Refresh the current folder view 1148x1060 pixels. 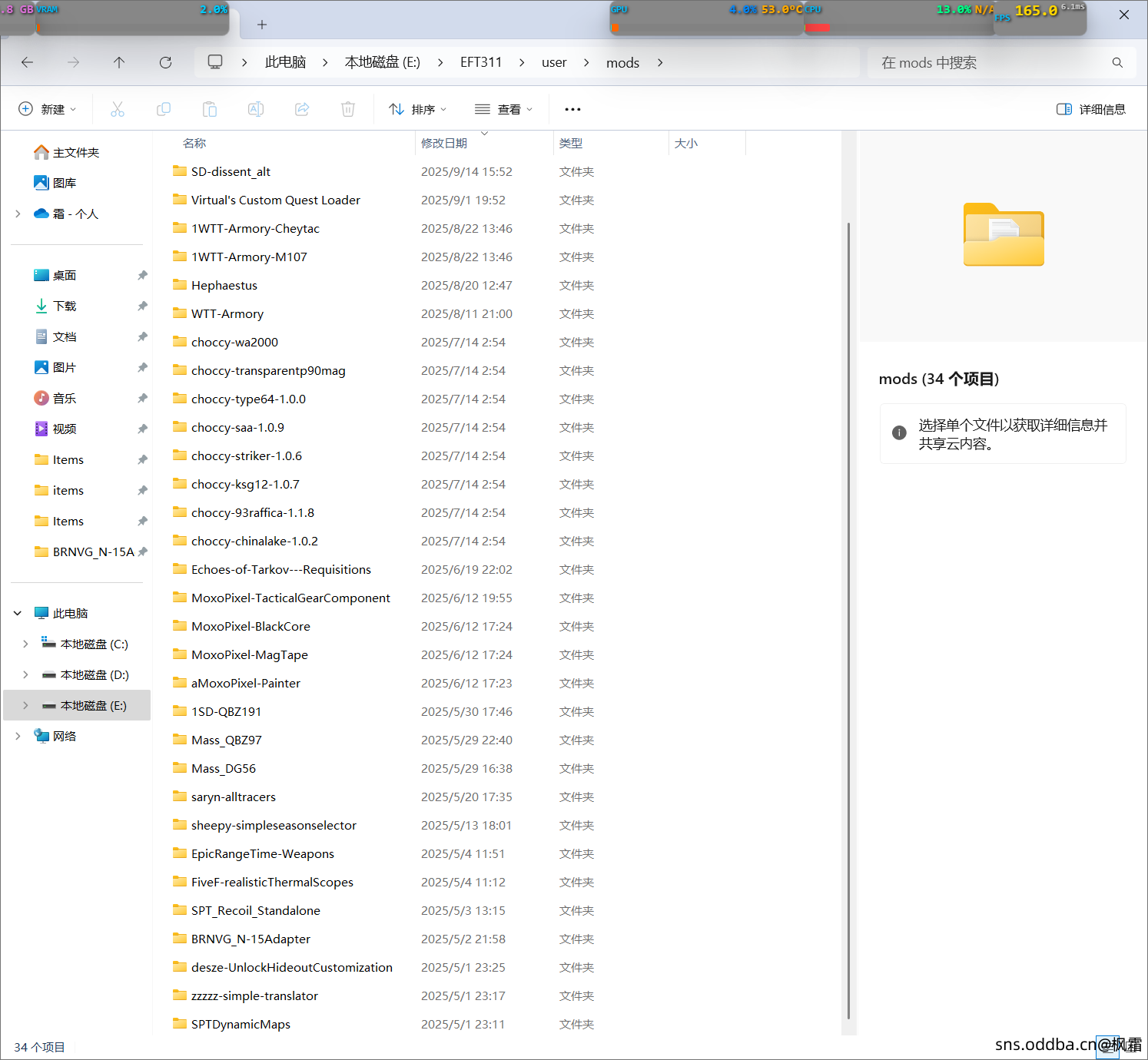[x=165, y=62]
